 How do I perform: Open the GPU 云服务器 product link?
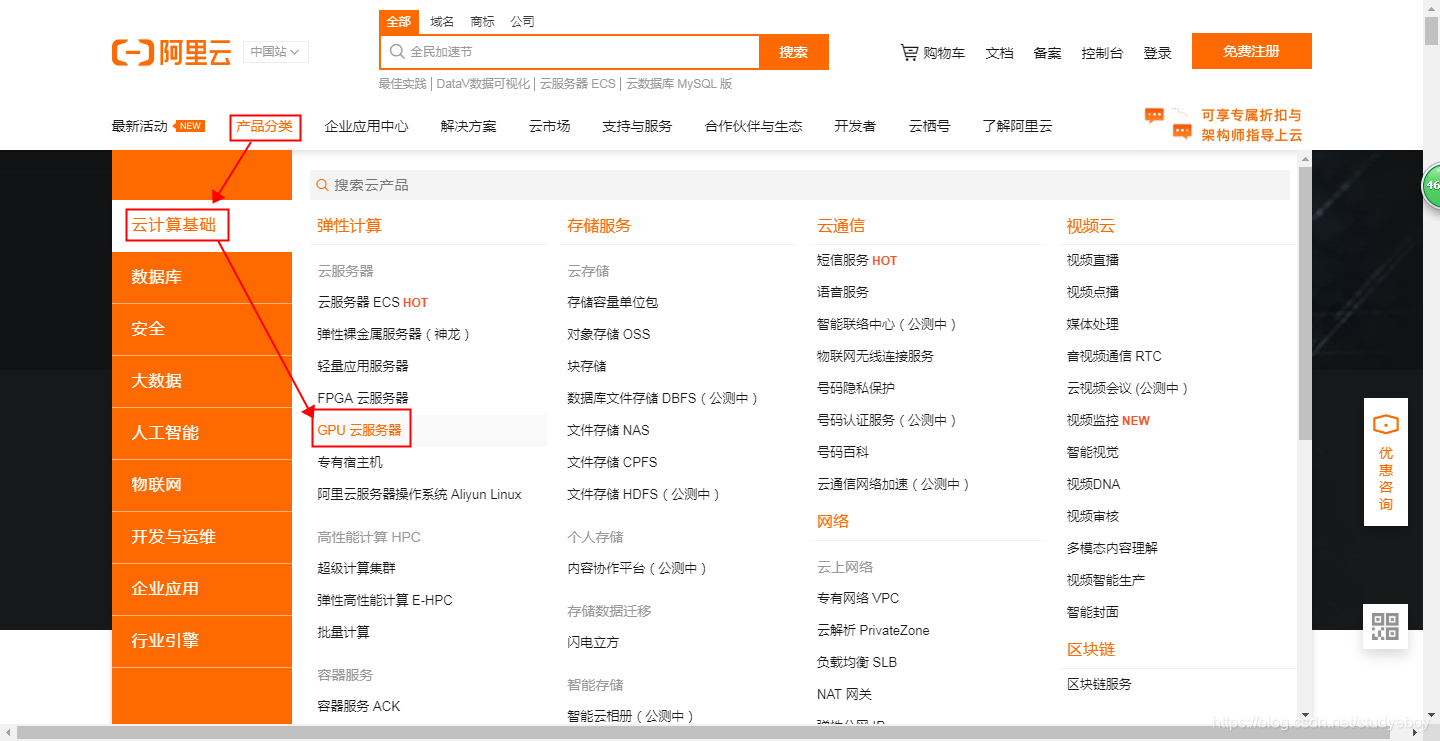coord(359,430)
